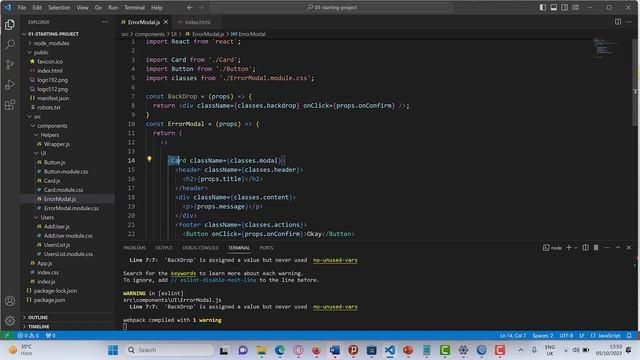This screenshot has height=360, width=640.
Task: Open the launch profile dropdown next to plus
Action: click(576, 247)
